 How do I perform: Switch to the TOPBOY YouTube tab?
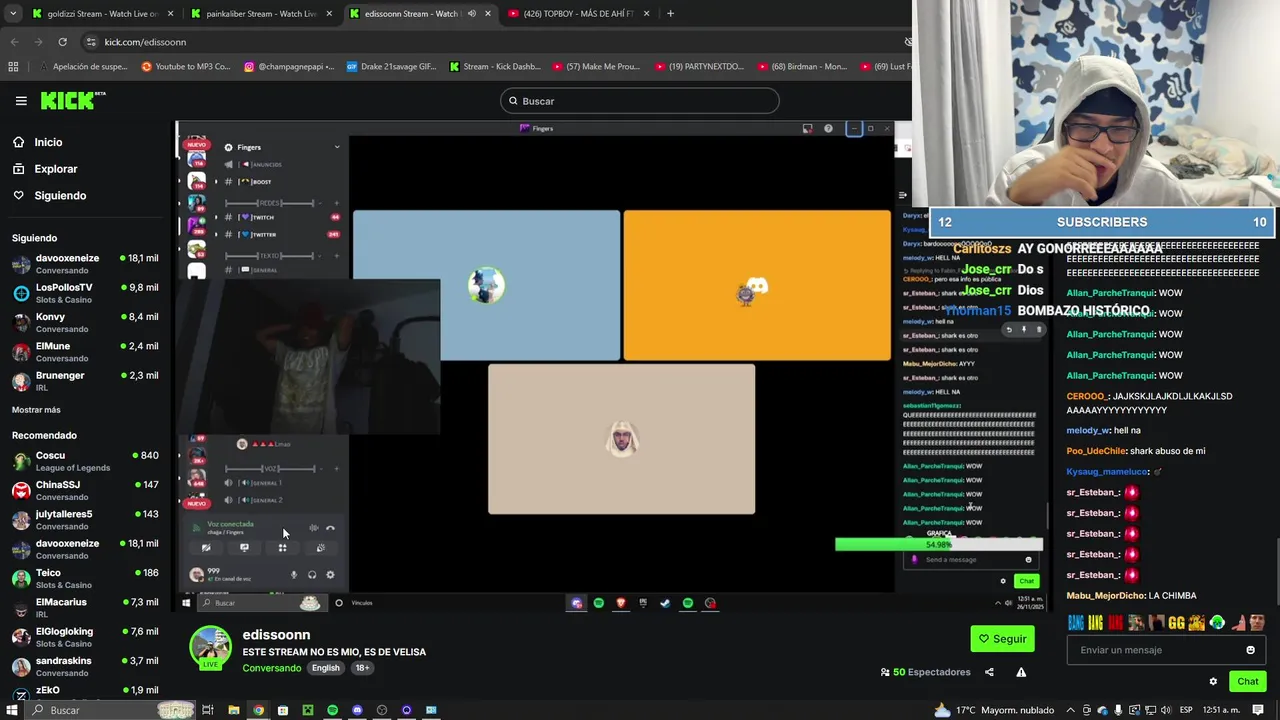[580, 14]
